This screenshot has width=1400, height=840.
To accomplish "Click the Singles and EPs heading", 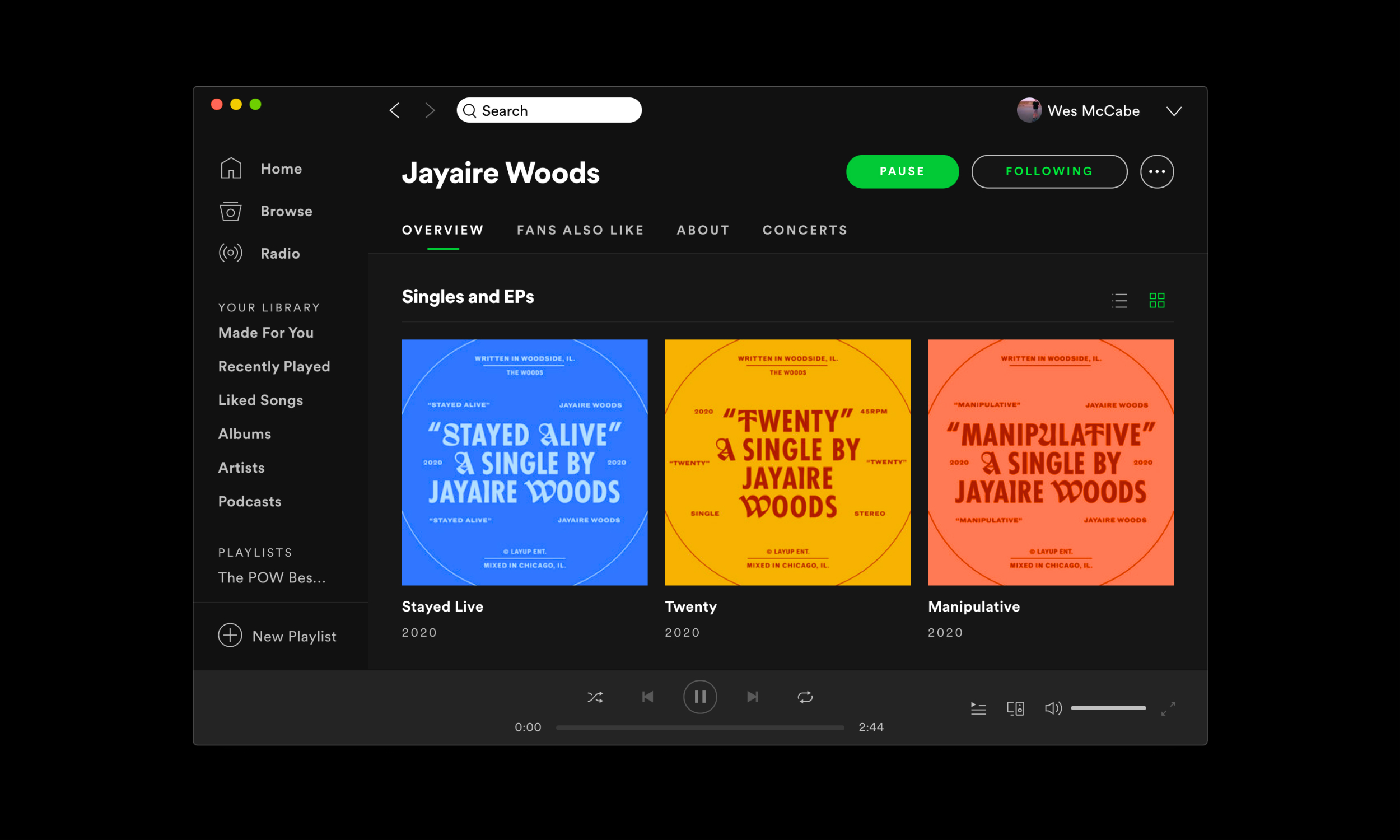I will pyautogui.click(x=468, y=297).
